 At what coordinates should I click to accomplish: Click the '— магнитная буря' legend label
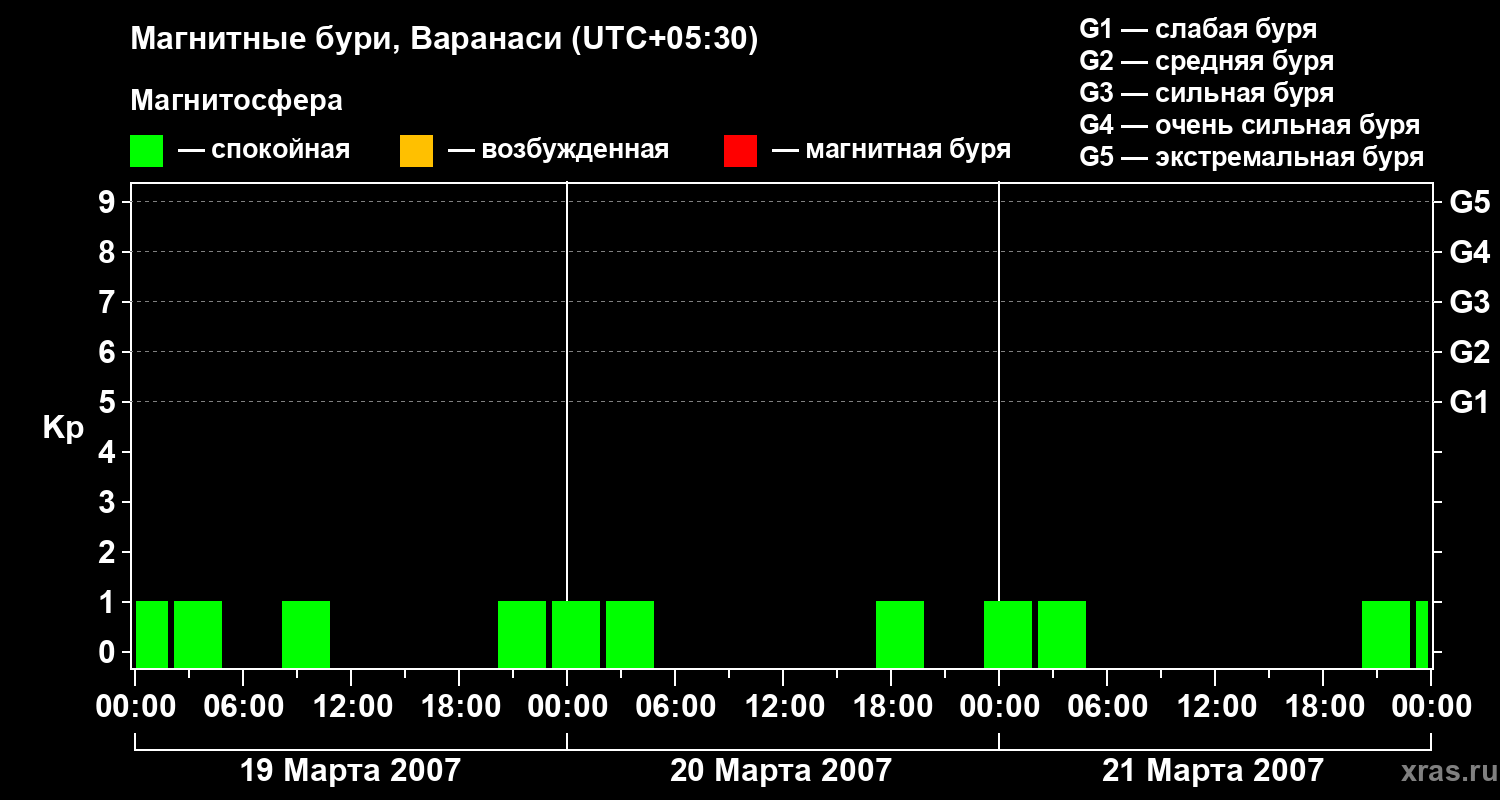point(892,151)
